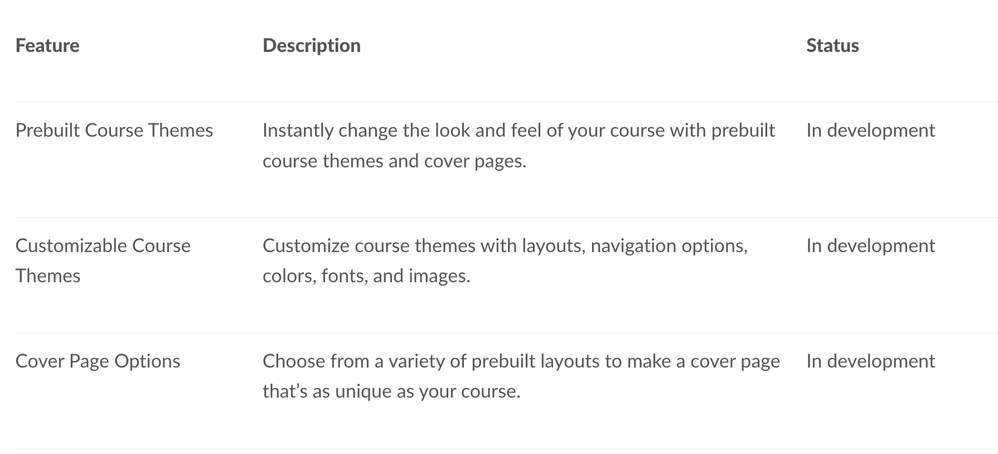Click the line starting "Instantly change the look"
This screenshot has width=998, height=454.
click(518, 130)
